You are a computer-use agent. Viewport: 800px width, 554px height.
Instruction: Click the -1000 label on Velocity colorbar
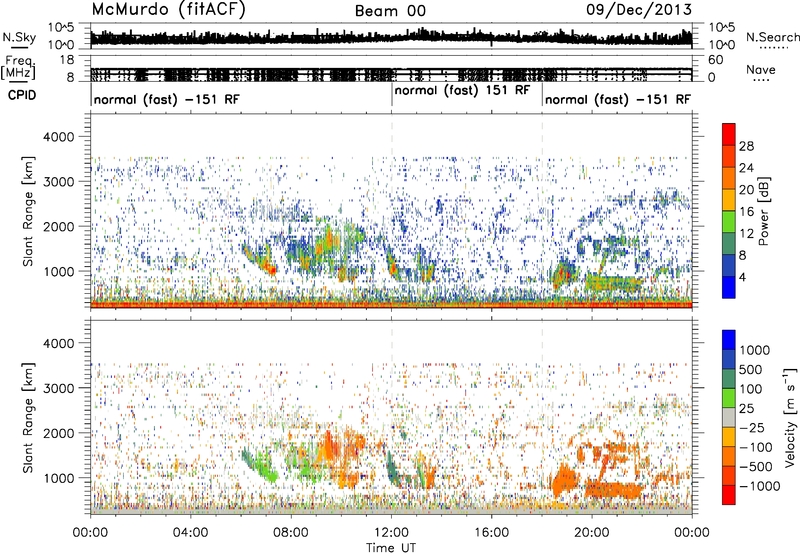(760, 486)
